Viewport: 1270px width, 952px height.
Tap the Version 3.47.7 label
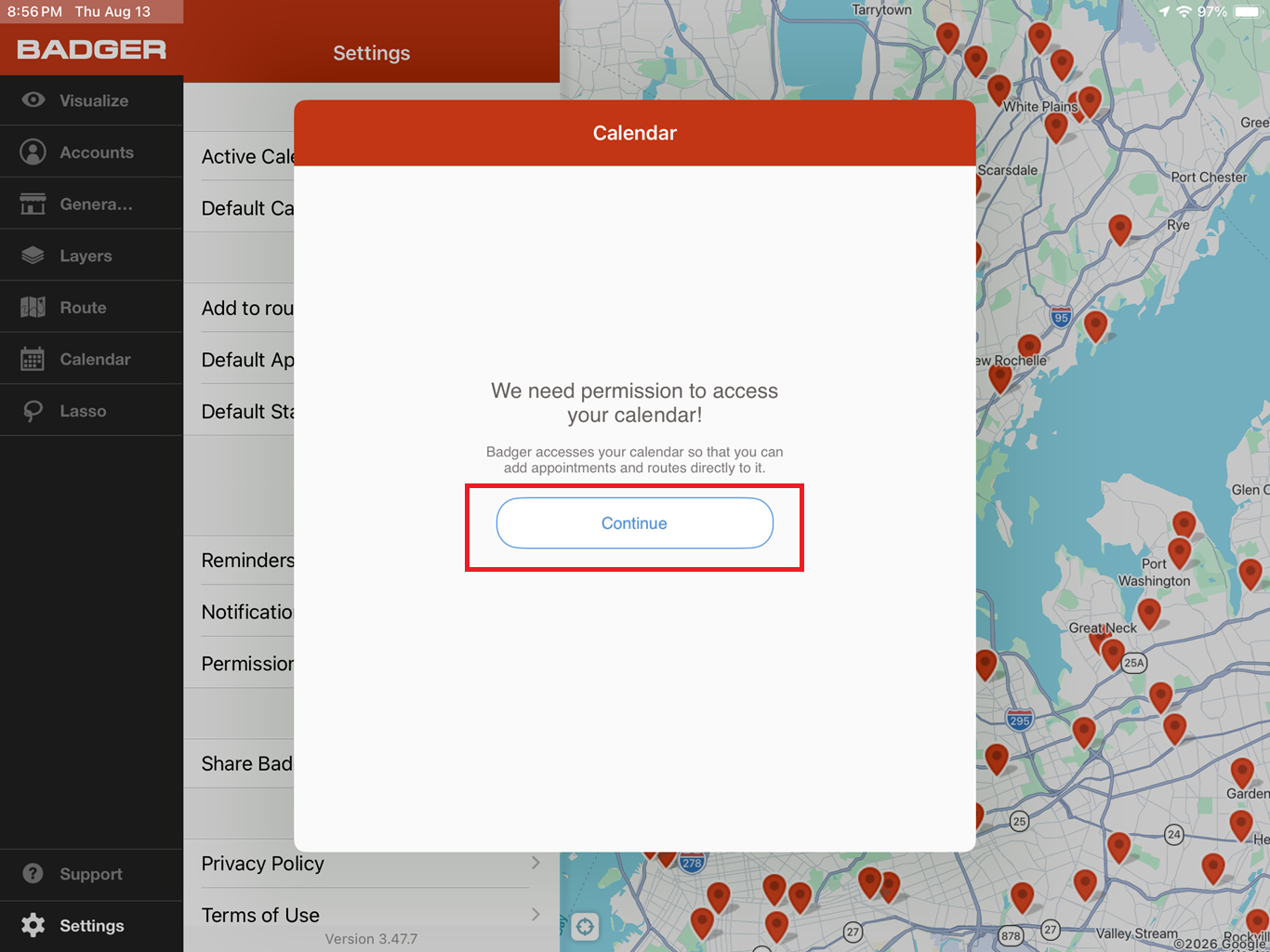click(371, 939)
